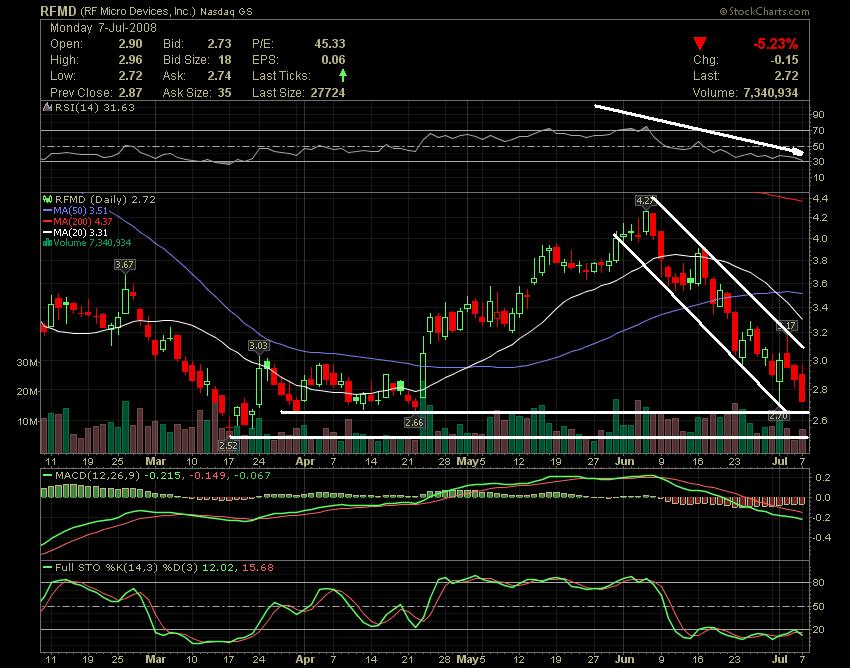Click the "MA(200) 4.37" legend entry
Screen dimensions: 850x668
(x=83, y=221)
